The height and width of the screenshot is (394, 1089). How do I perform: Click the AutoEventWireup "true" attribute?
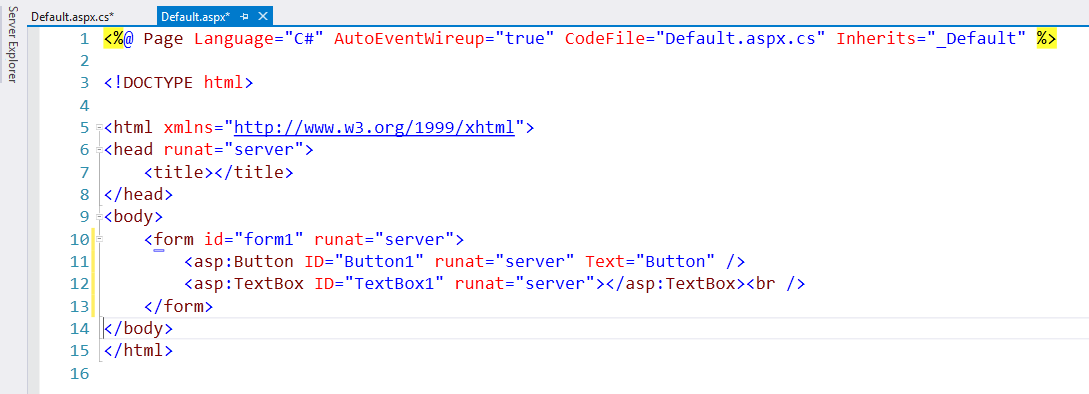click(444, 39)
